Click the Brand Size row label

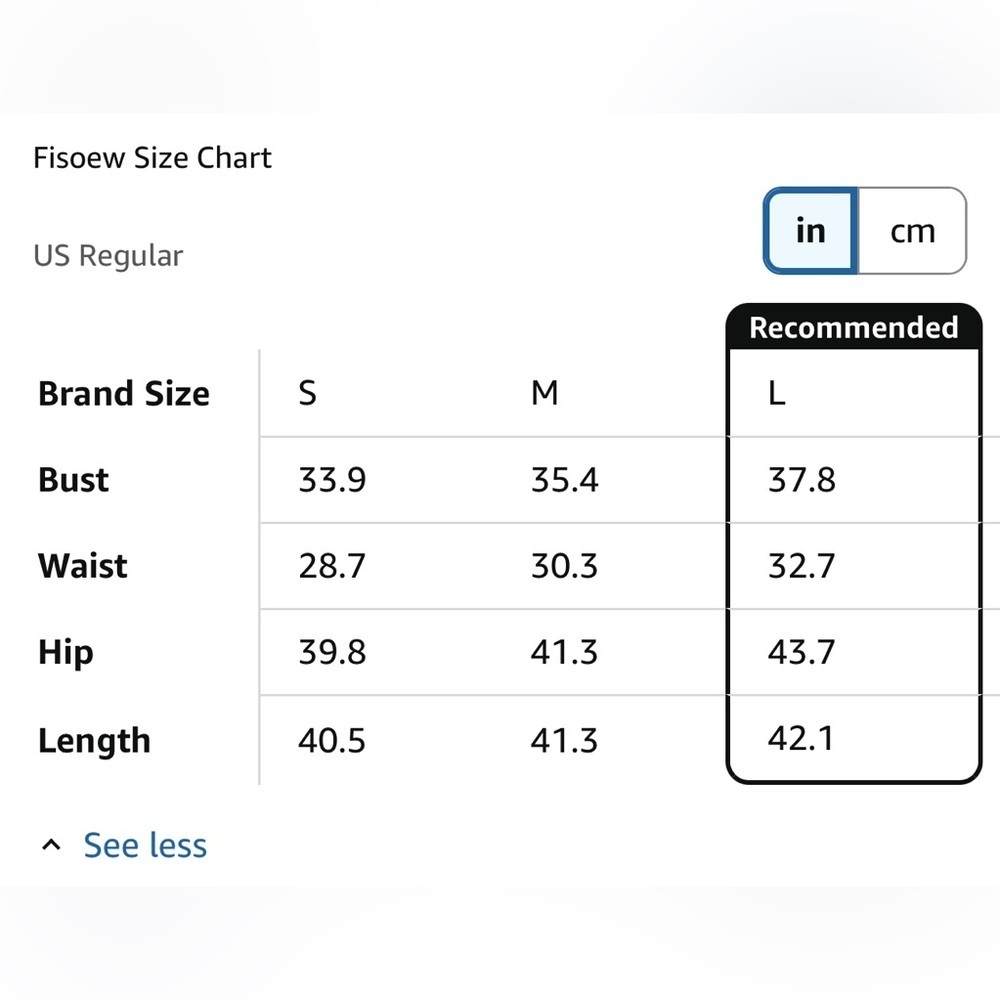124,393
